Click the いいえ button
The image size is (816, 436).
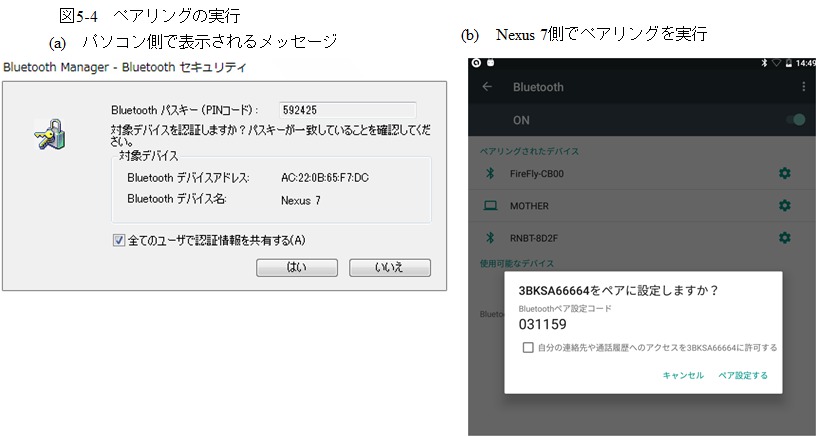[389, 268]
